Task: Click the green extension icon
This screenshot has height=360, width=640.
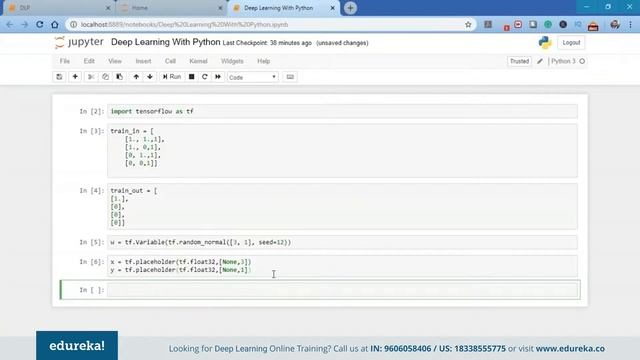Action: pyautogui.click(x=548, y=24)
